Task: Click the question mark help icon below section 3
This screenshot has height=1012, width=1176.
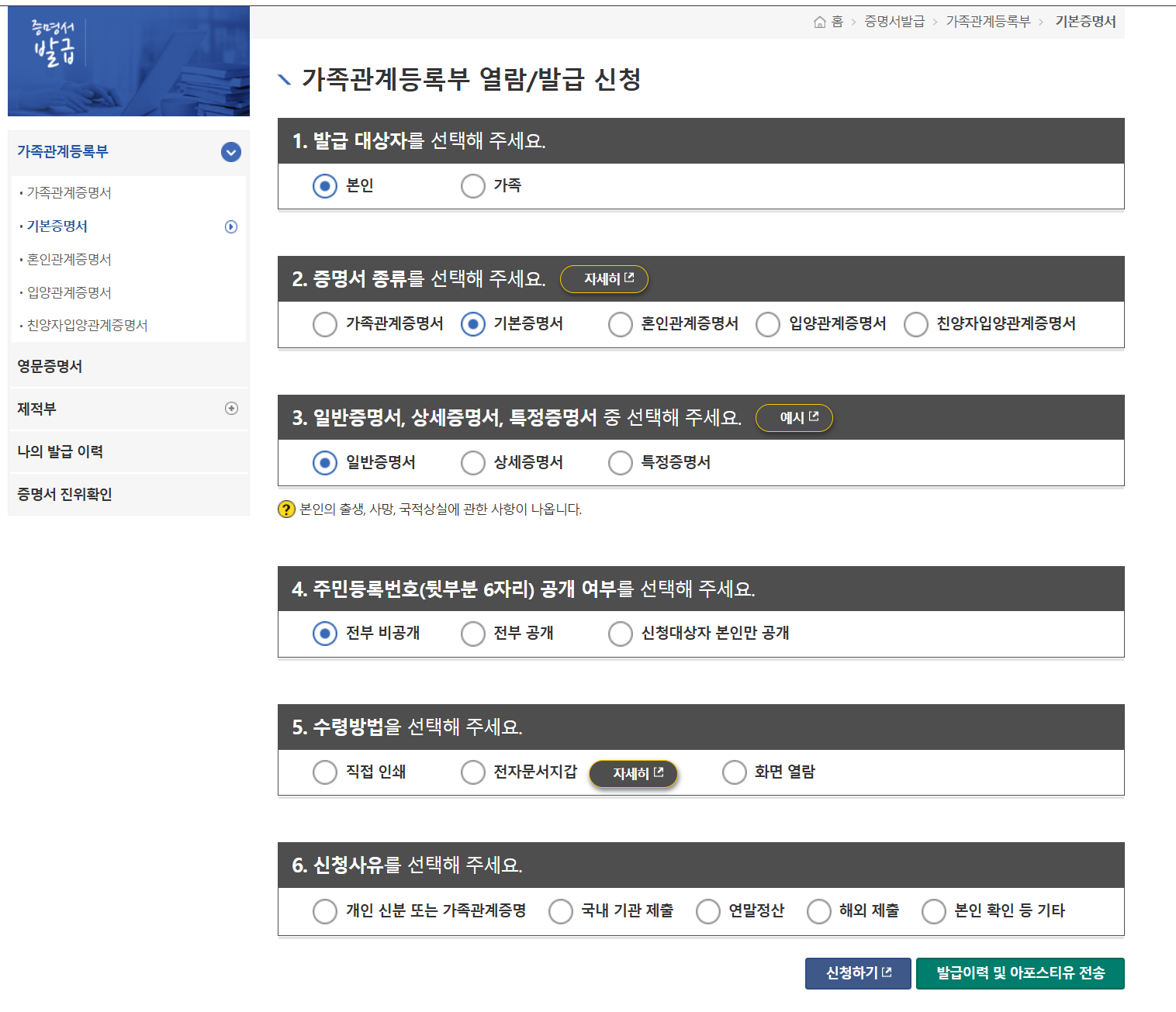Action: 285,509
